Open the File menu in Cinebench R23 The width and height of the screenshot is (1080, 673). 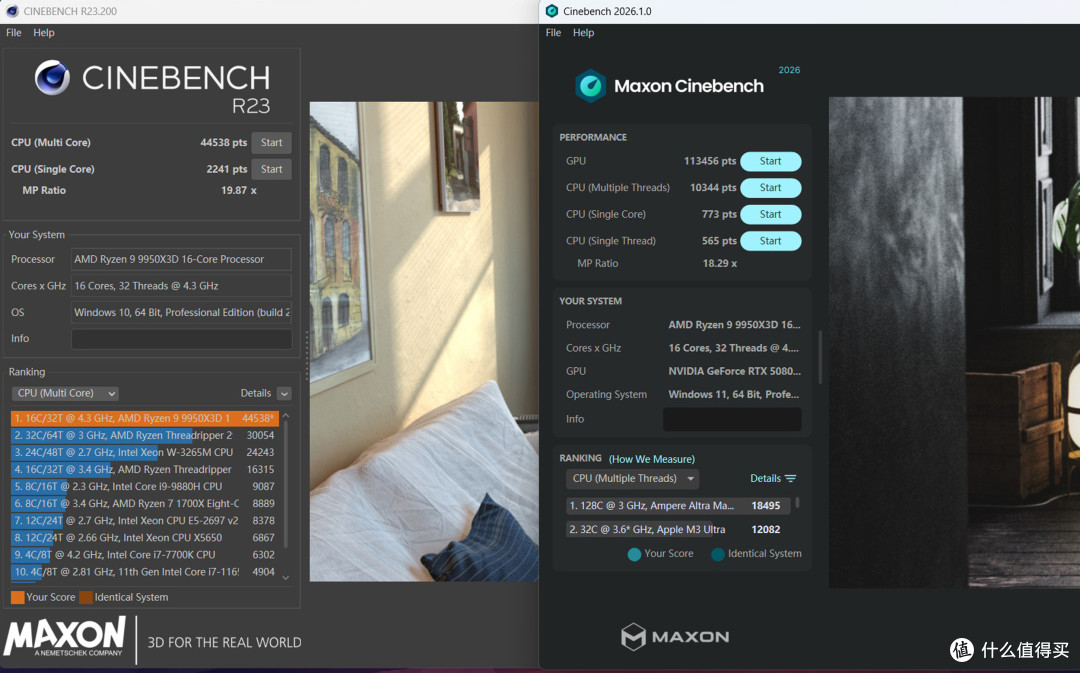14,32
